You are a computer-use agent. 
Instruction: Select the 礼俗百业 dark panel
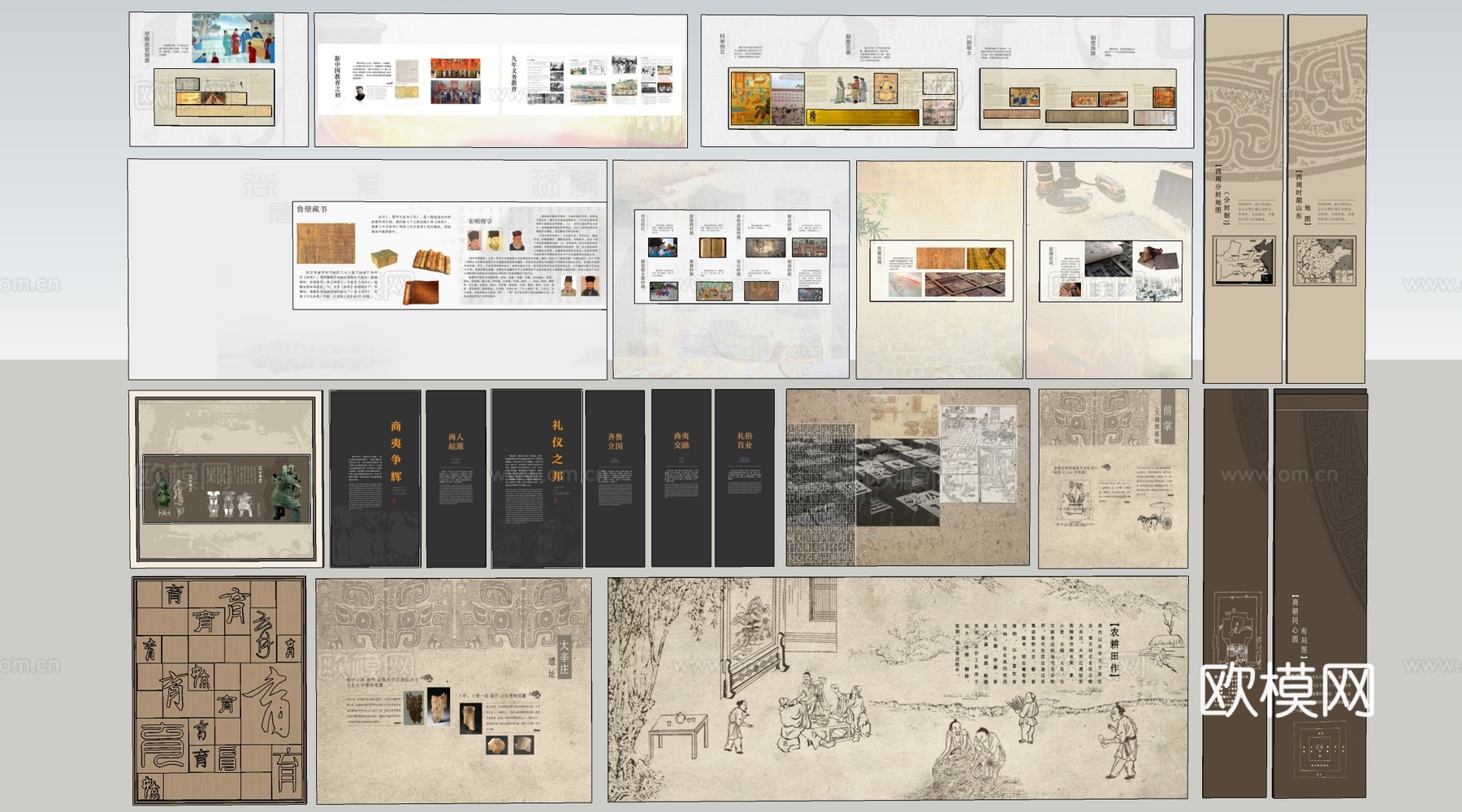point(744,478)
